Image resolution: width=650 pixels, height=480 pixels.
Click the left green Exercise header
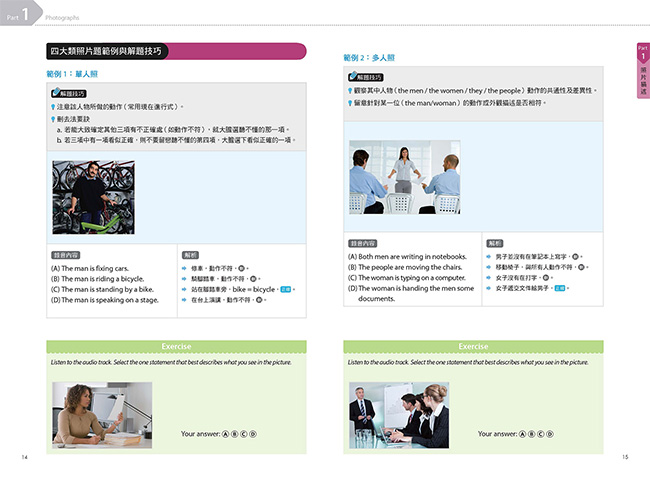(x=176, y=347)
